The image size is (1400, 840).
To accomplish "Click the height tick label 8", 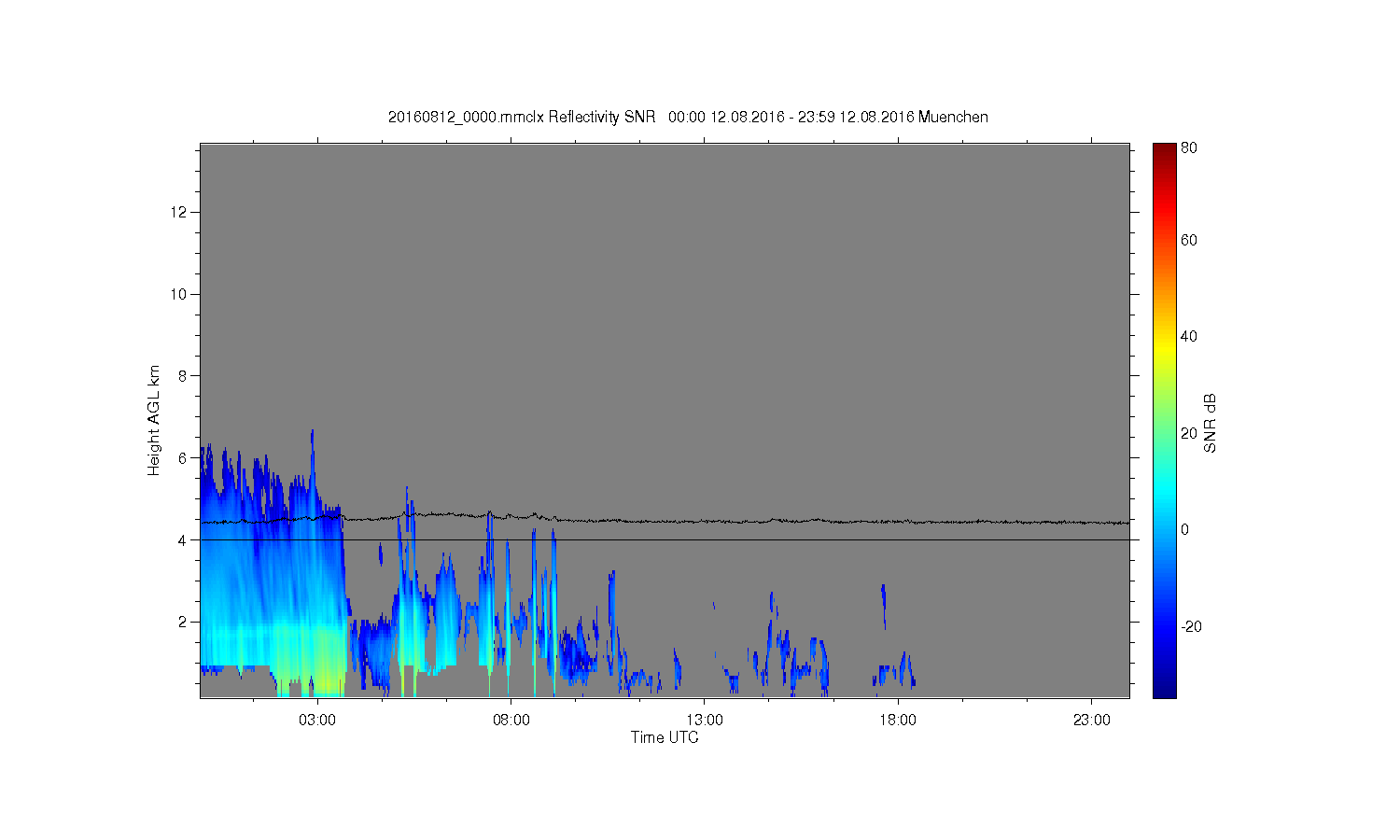I will pyautogui.click(x=184, y=376).
